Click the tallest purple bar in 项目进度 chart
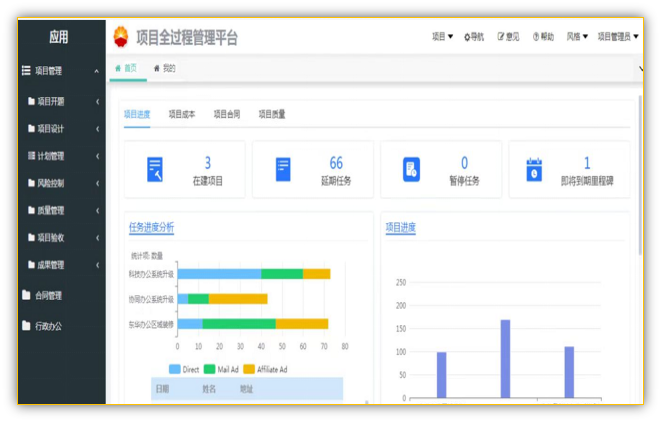The width and height of the screenshot is (661, 422). point(505,359)
